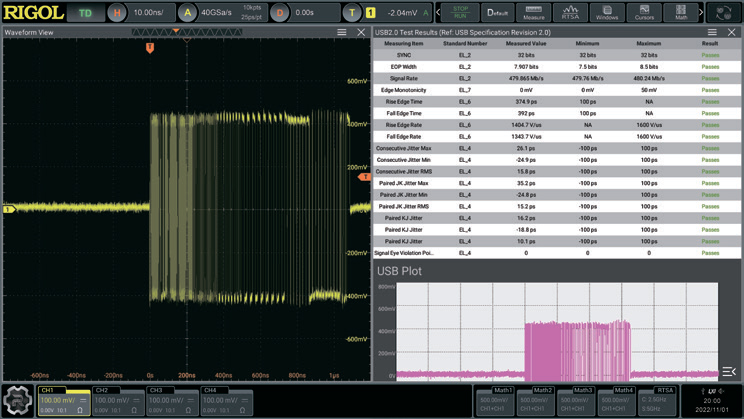Click the RIGOL logo
This screenshot has width=744, height=419.
coord(33,13)
